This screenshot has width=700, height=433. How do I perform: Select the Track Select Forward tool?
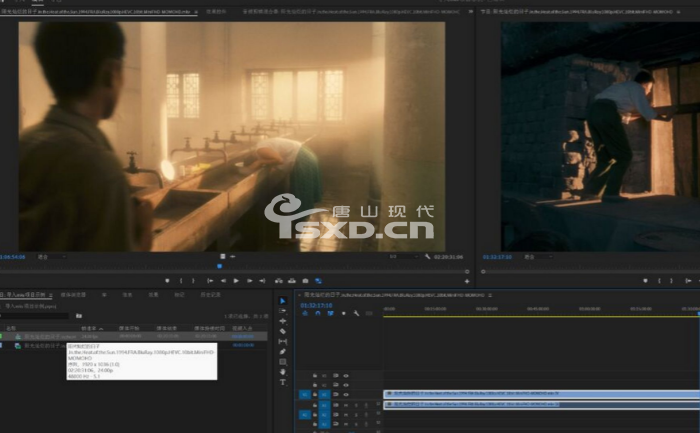pyautogui.click(x=283, y=311)
